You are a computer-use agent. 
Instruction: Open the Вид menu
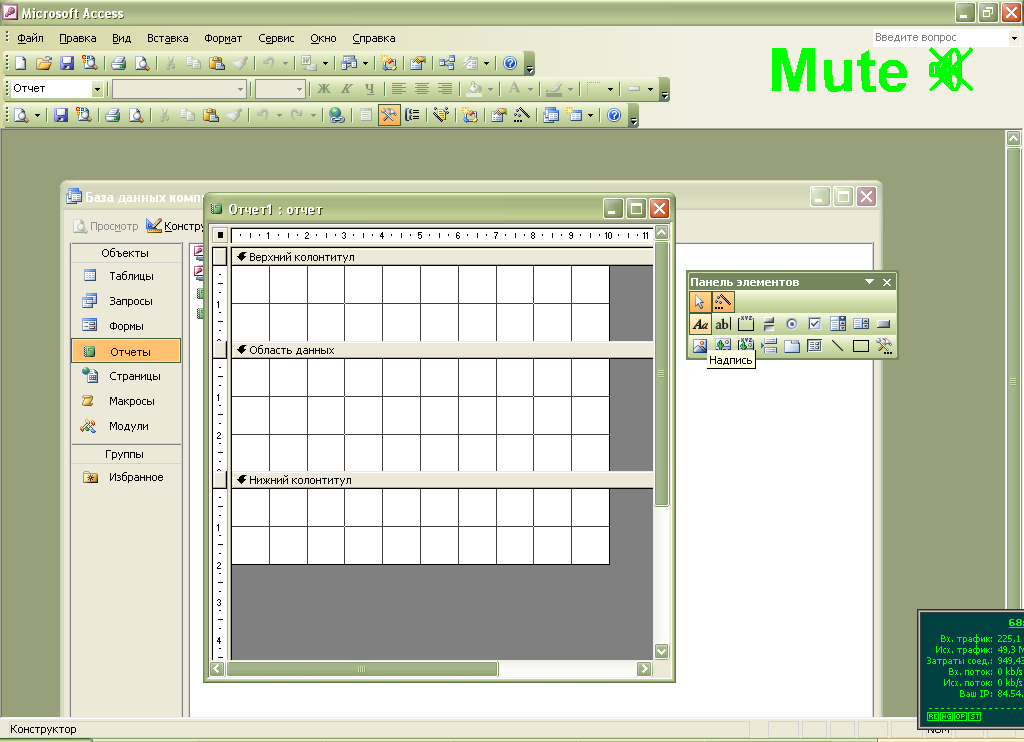point(121,38)
